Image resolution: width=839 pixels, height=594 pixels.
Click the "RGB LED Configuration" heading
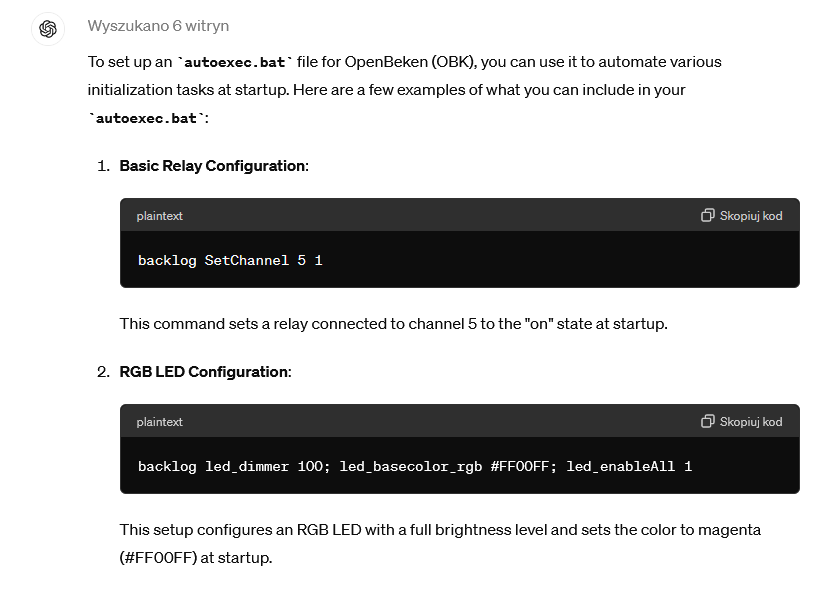(x=204, y=372)
